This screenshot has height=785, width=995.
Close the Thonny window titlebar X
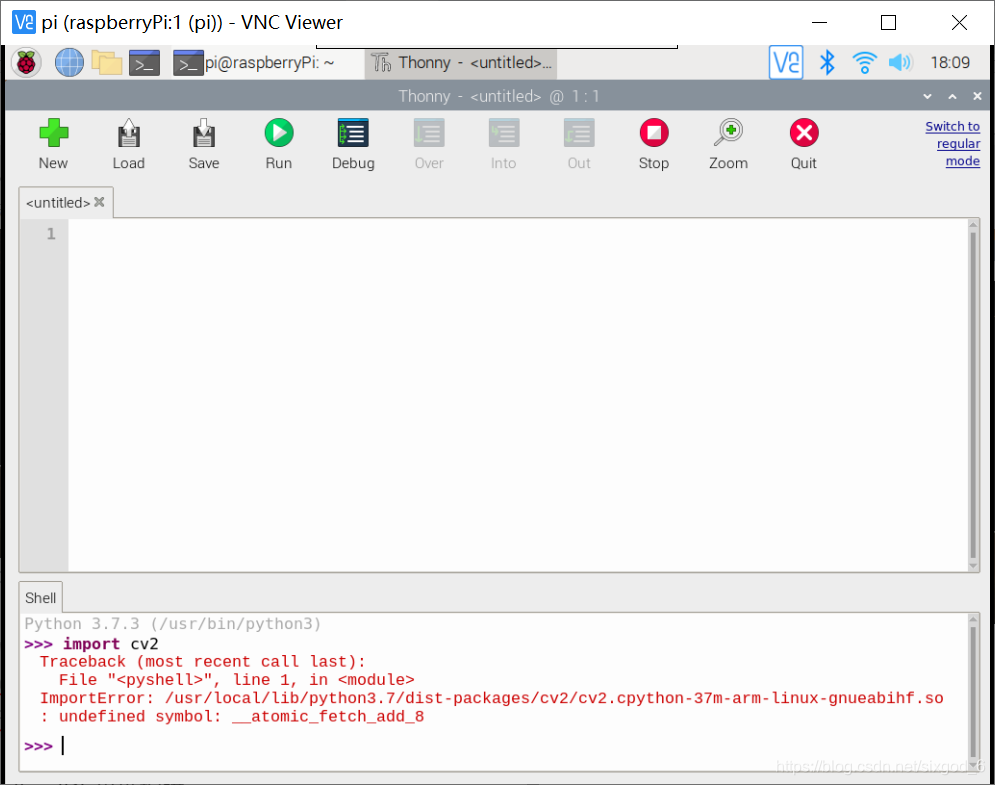977,96
